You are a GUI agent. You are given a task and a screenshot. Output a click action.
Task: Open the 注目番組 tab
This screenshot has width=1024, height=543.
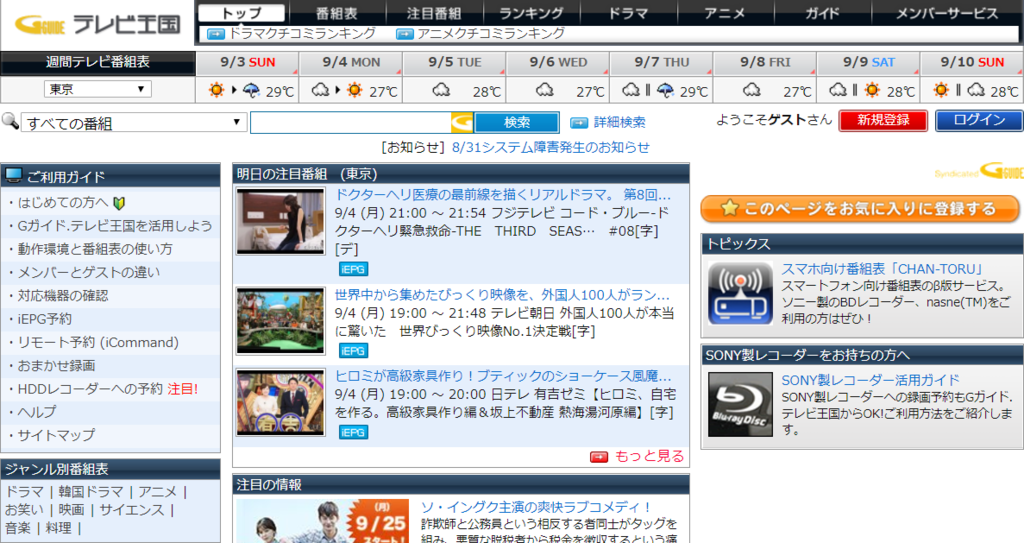[434, 13]
